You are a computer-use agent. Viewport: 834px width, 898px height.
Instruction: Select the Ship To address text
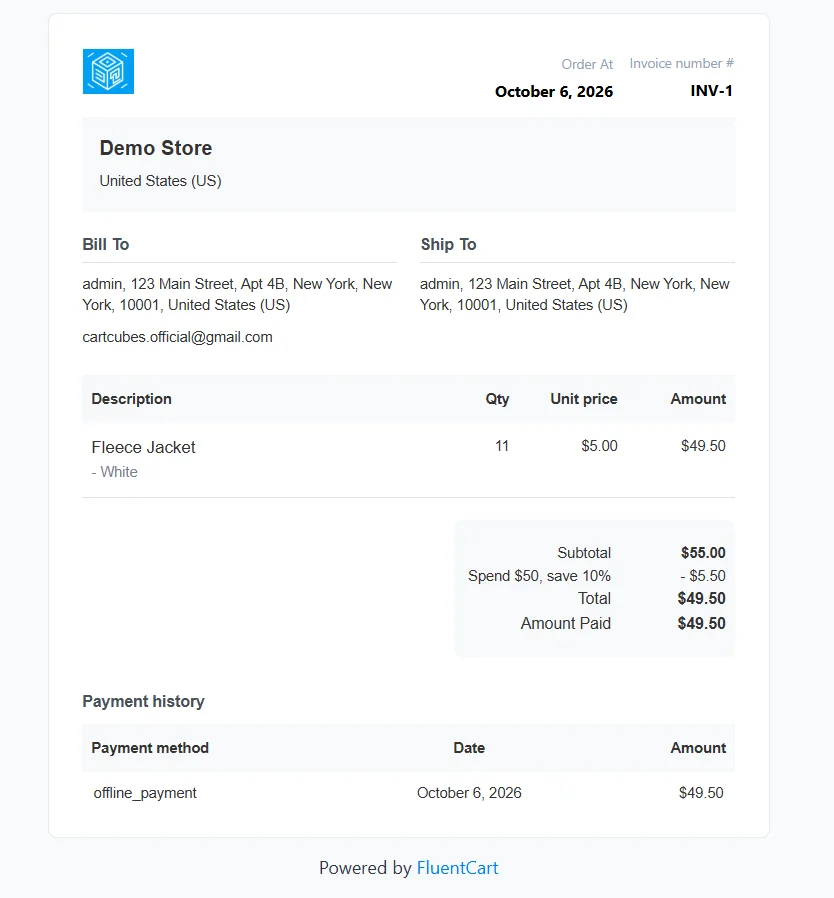575,294
